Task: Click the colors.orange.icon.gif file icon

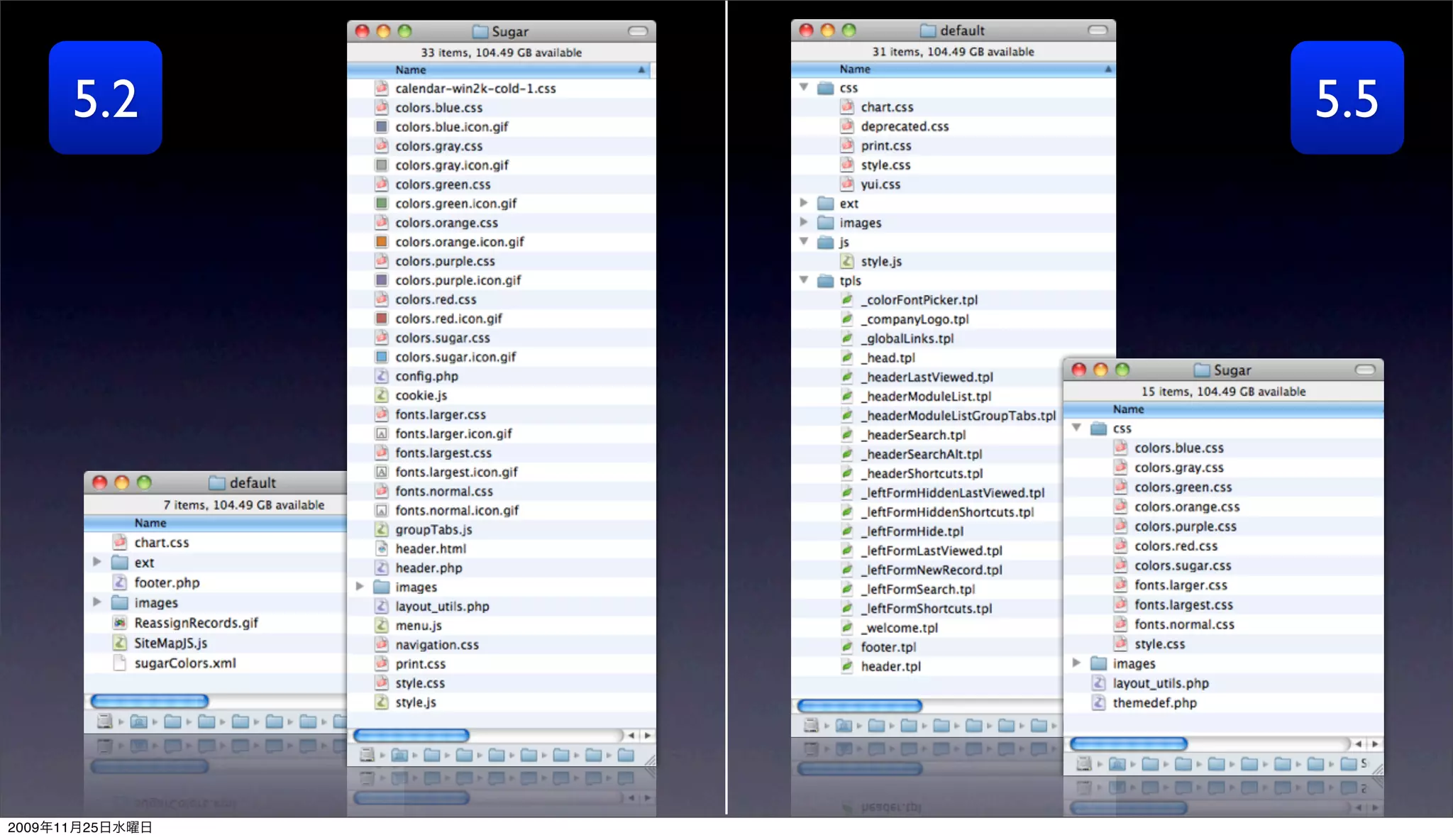Action: click(382, 242)
